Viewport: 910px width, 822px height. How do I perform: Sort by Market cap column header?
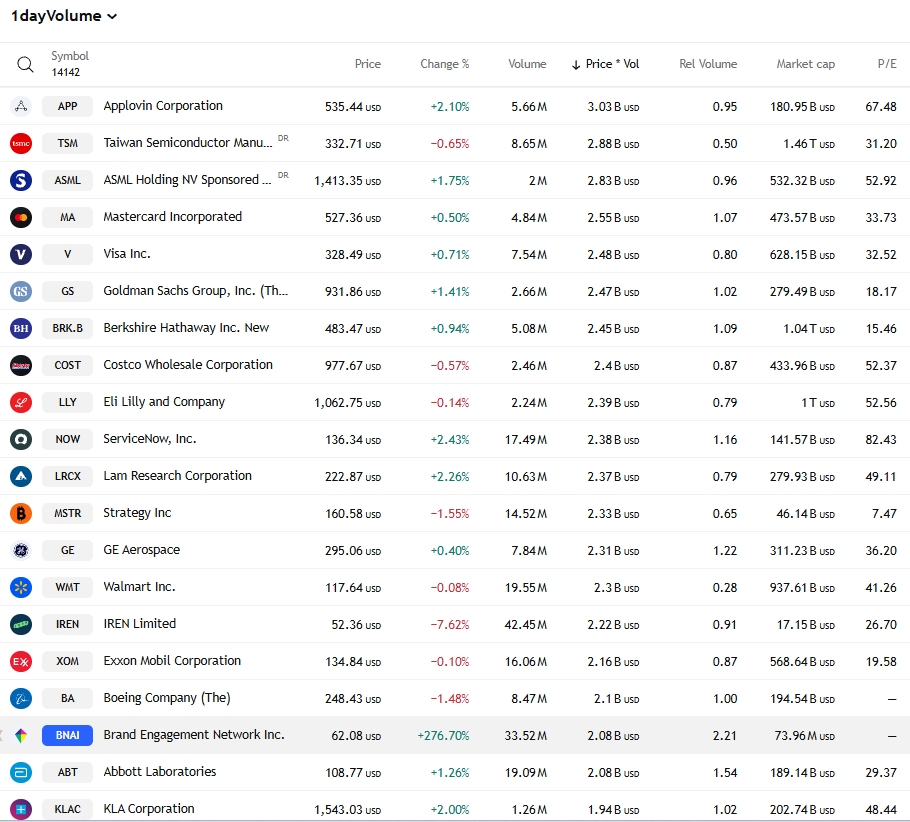point(806,64)
